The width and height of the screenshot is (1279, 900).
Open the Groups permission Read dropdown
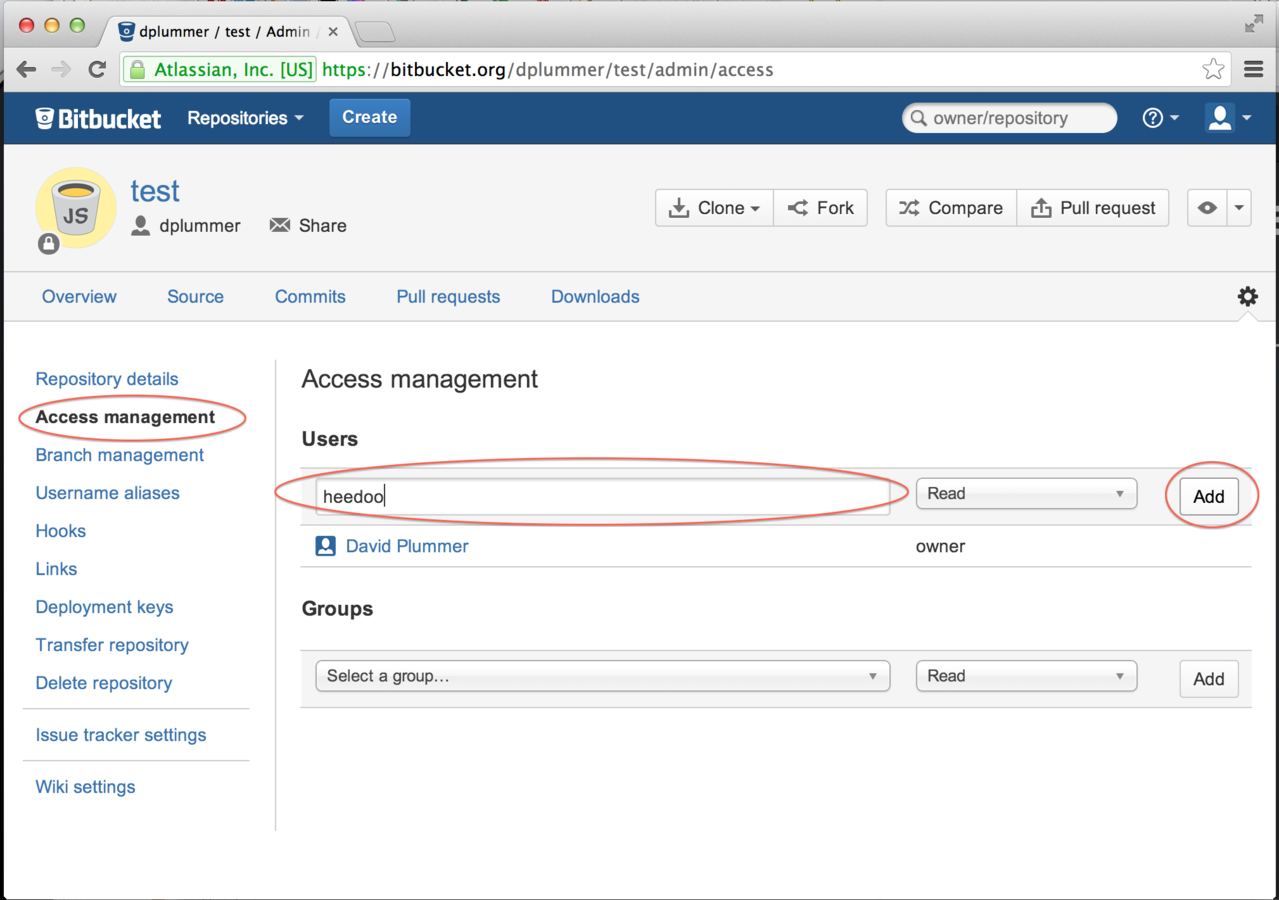pos(1026,676)
